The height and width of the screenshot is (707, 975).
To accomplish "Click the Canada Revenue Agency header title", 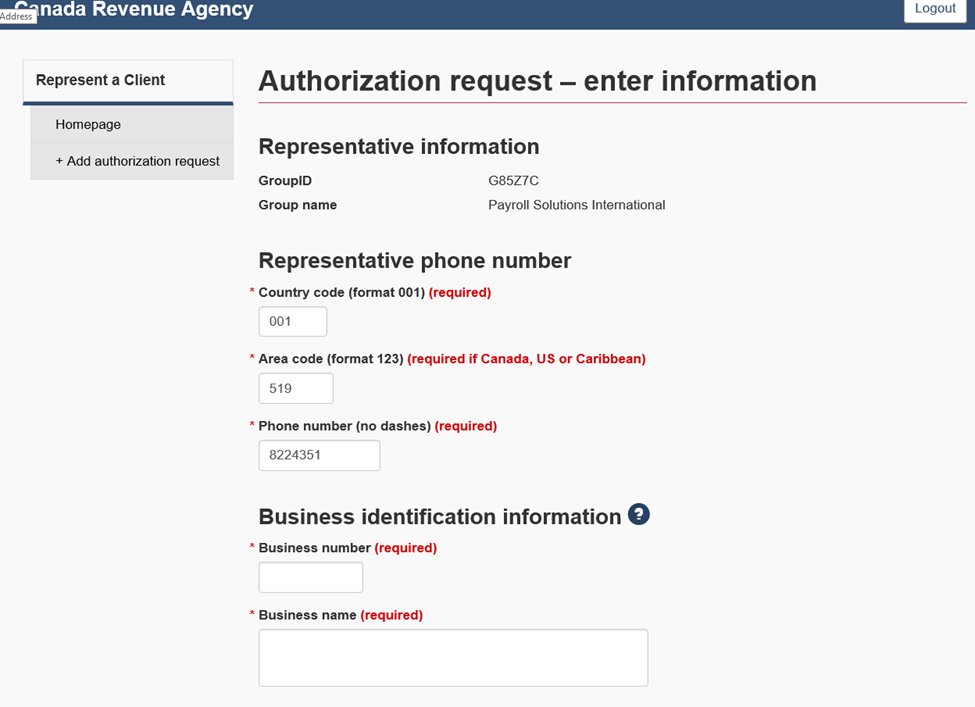I will 140,10.
